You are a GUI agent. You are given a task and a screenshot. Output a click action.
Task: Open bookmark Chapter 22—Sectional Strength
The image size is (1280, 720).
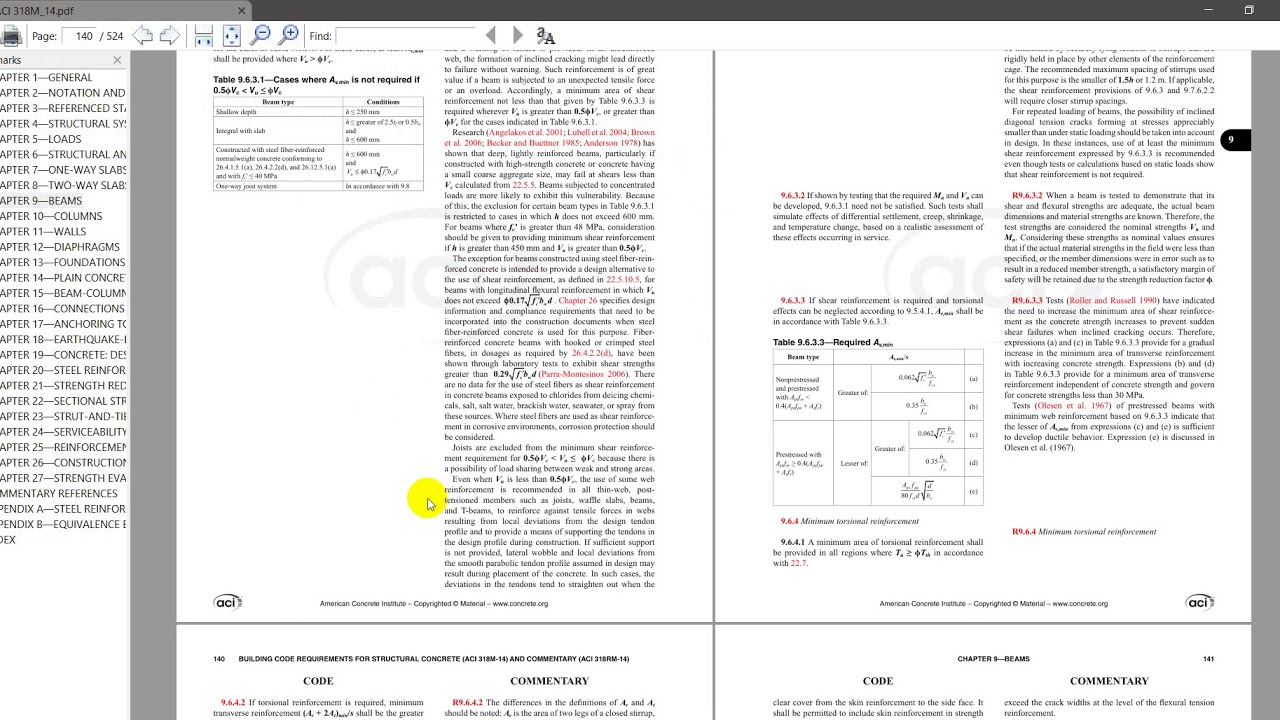point(63,401)
